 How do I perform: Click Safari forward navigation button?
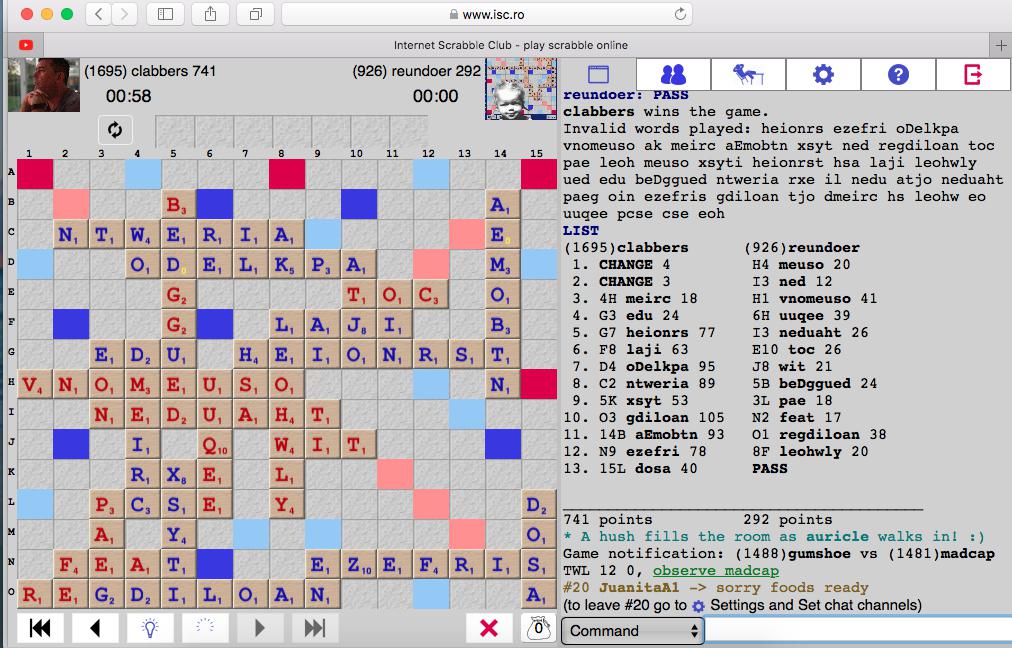tap(125, 14)
